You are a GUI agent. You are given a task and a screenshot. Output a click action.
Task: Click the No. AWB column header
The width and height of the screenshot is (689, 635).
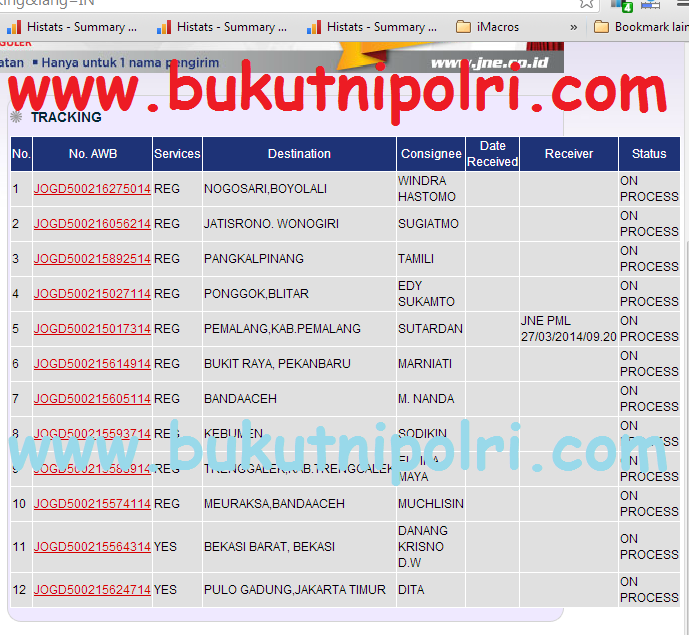point(93,154)
